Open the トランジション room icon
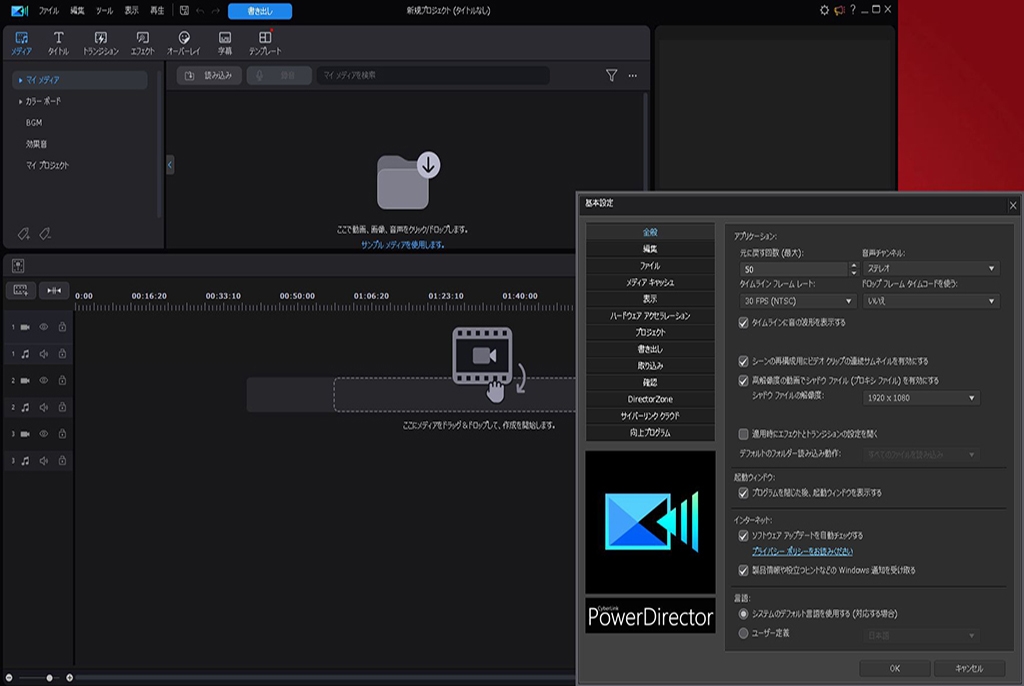Viewport: 1024px width, 686px height. click(101, 42)
